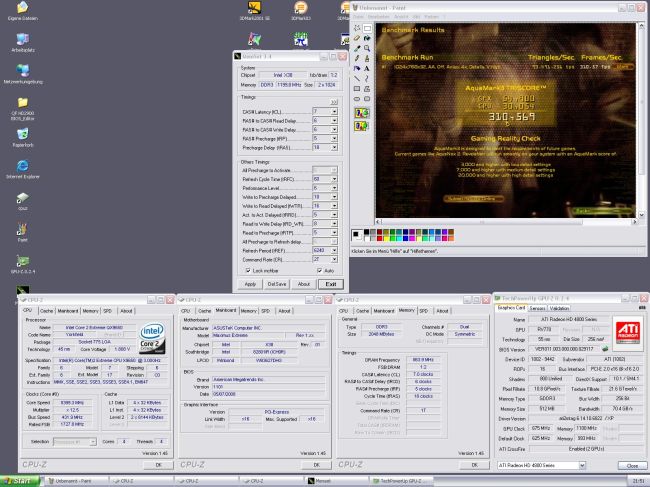Click OK in the leftmost CPU-Z window
Image resolution: width=650 pixels, height=487 pixels.
click(158, 465)
